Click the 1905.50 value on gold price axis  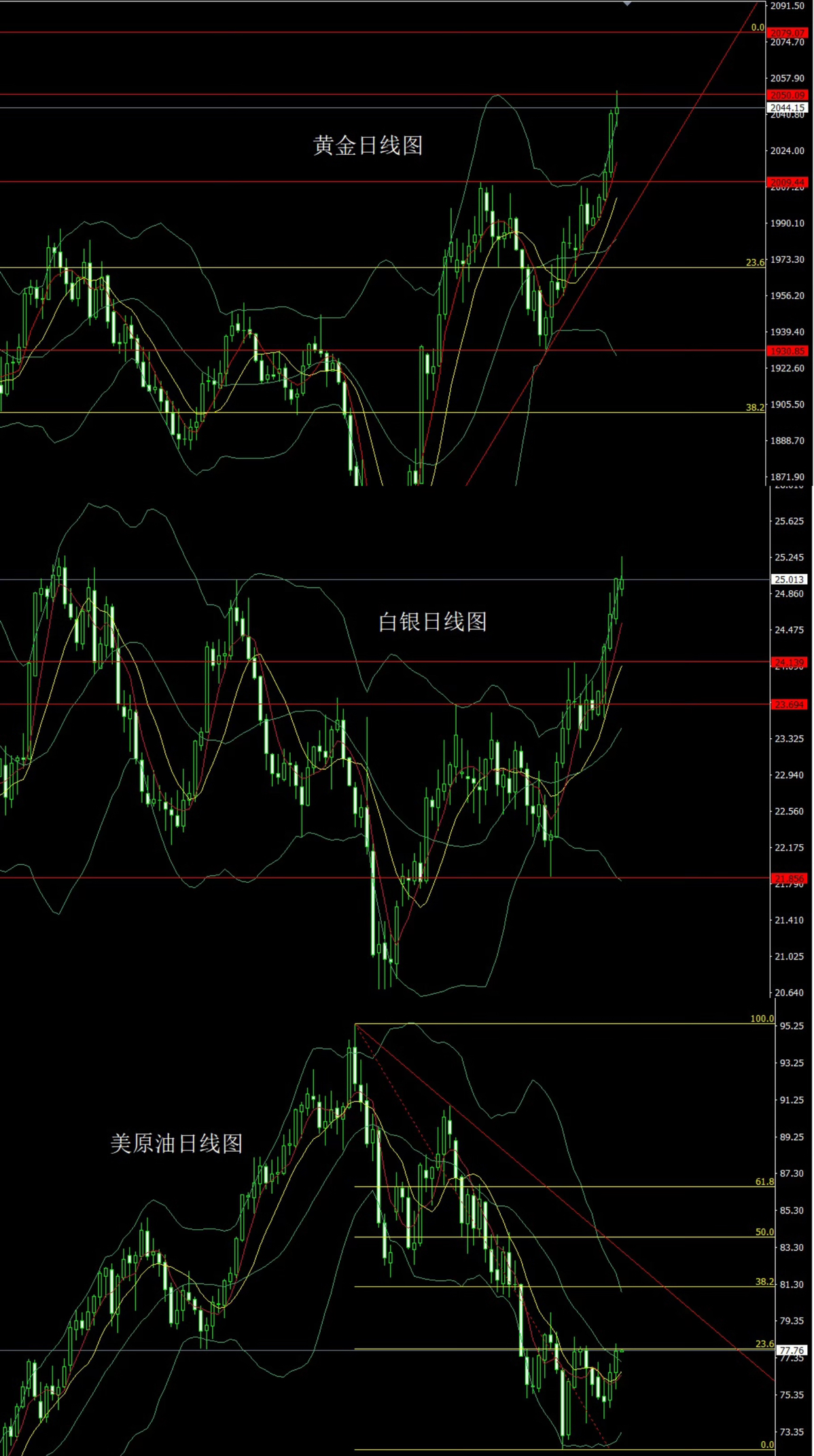point(788,404)
